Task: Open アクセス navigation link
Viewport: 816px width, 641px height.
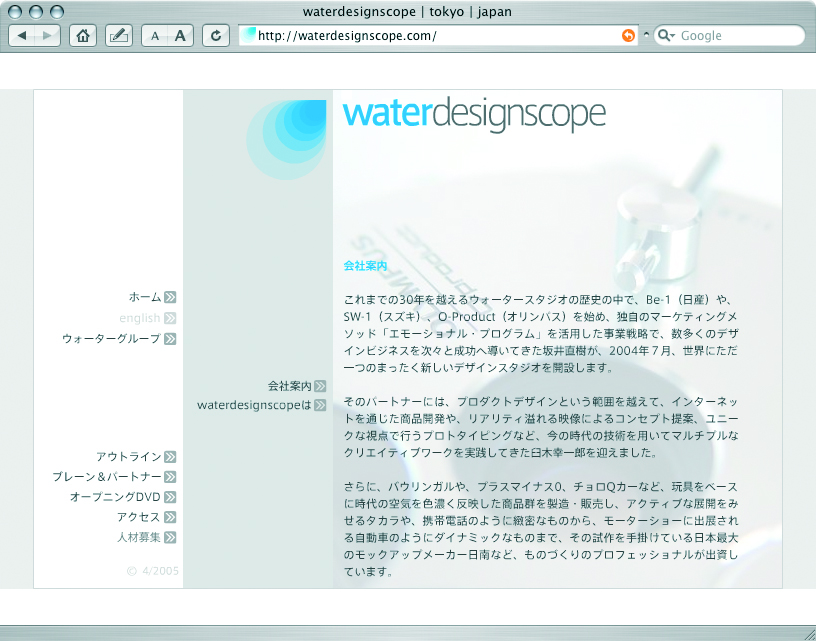Action: [138, 517]
